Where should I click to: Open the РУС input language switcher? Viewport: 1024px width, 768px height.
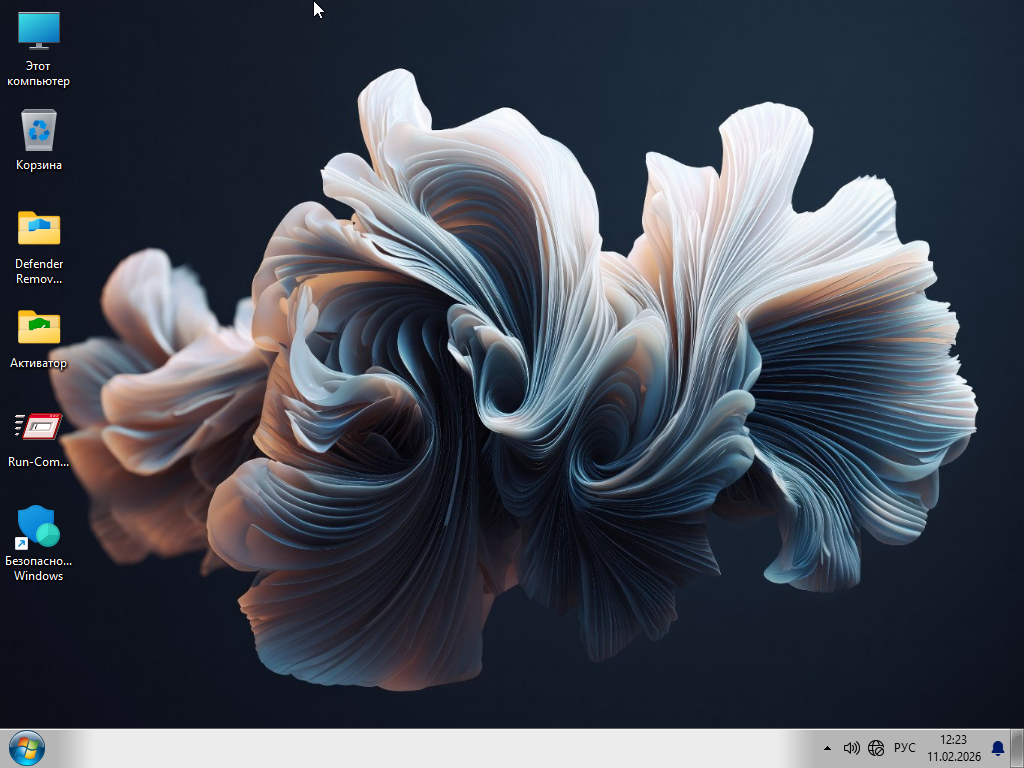click(x=904, y=748)
